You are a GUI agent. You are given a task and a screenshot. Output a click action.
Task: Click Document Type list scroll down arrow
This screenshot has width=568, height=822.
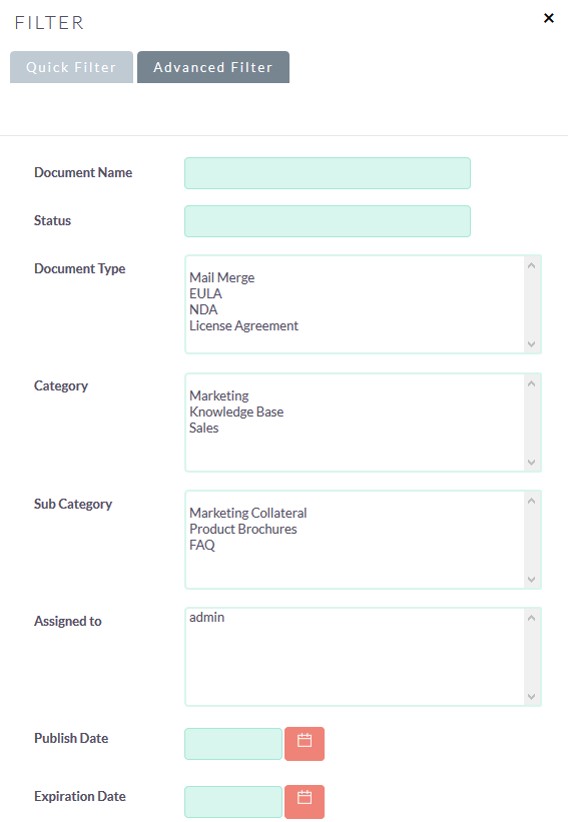coord(531,344)
